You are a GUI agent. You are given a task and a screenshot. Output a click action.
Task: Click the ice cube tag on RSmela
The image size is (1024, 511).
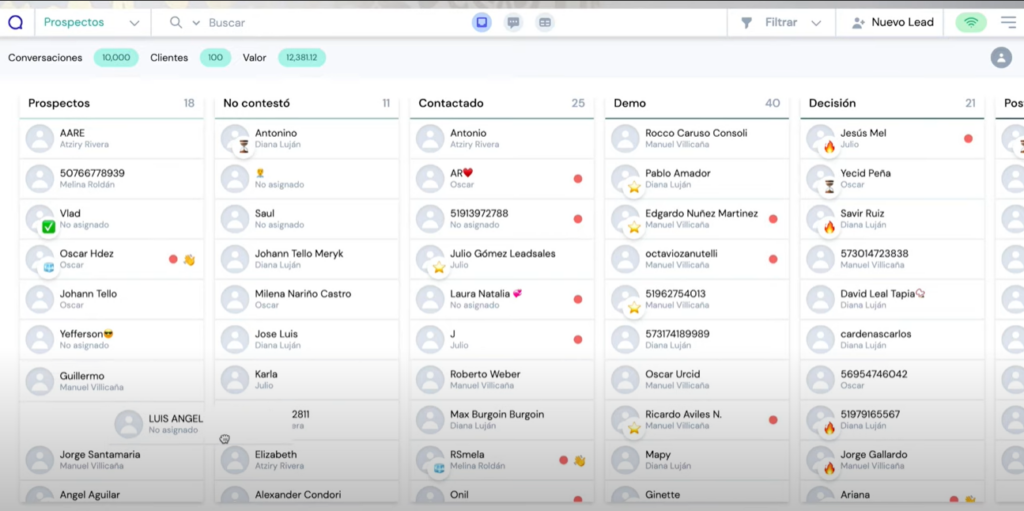pyautogui.click(x=439, y=469)
